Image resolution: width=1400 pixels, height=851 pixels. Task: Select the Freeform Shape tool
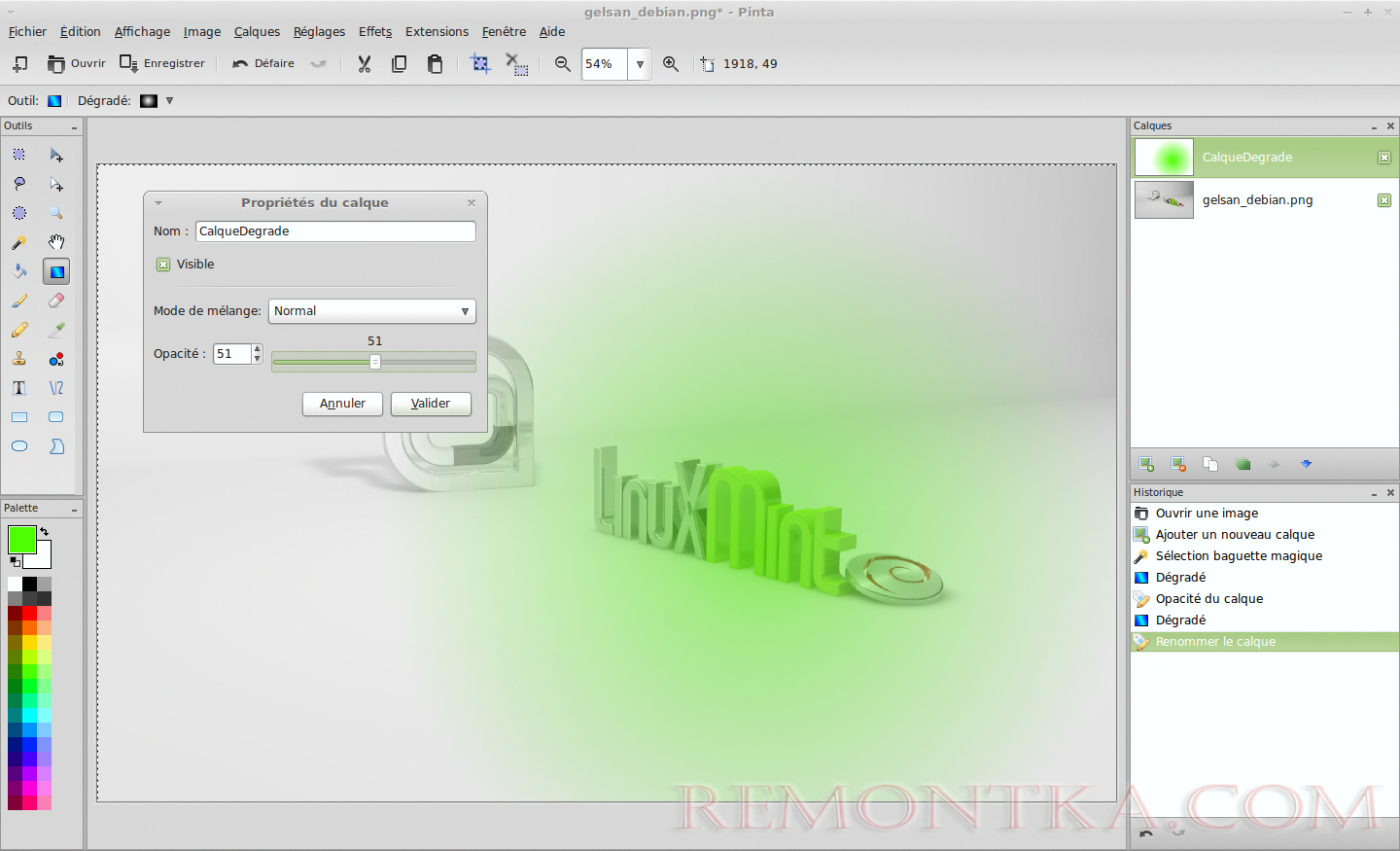(x=56, y=446)
